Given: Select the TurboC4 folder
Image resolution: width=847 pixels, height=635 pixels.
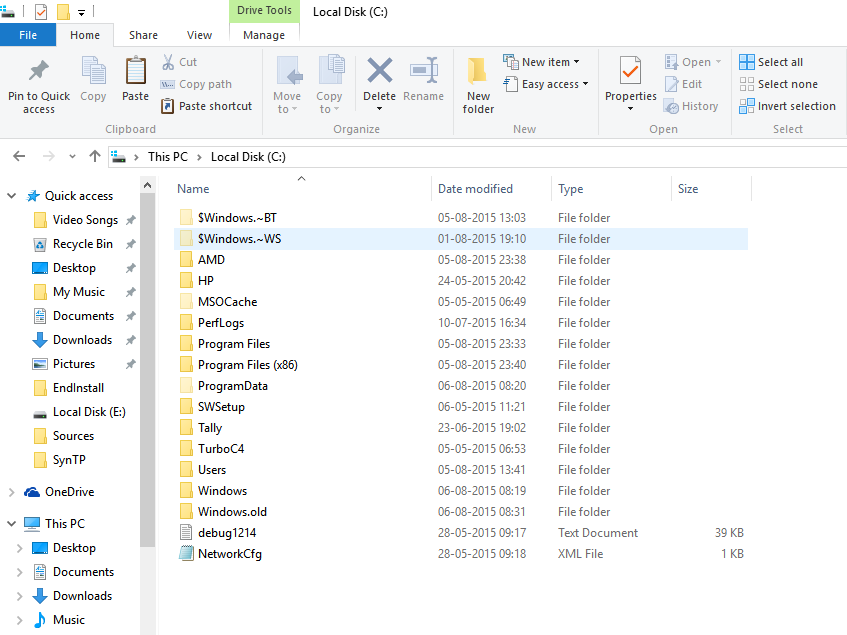Looking at the screenshot, I should click(x=221, y=449).
